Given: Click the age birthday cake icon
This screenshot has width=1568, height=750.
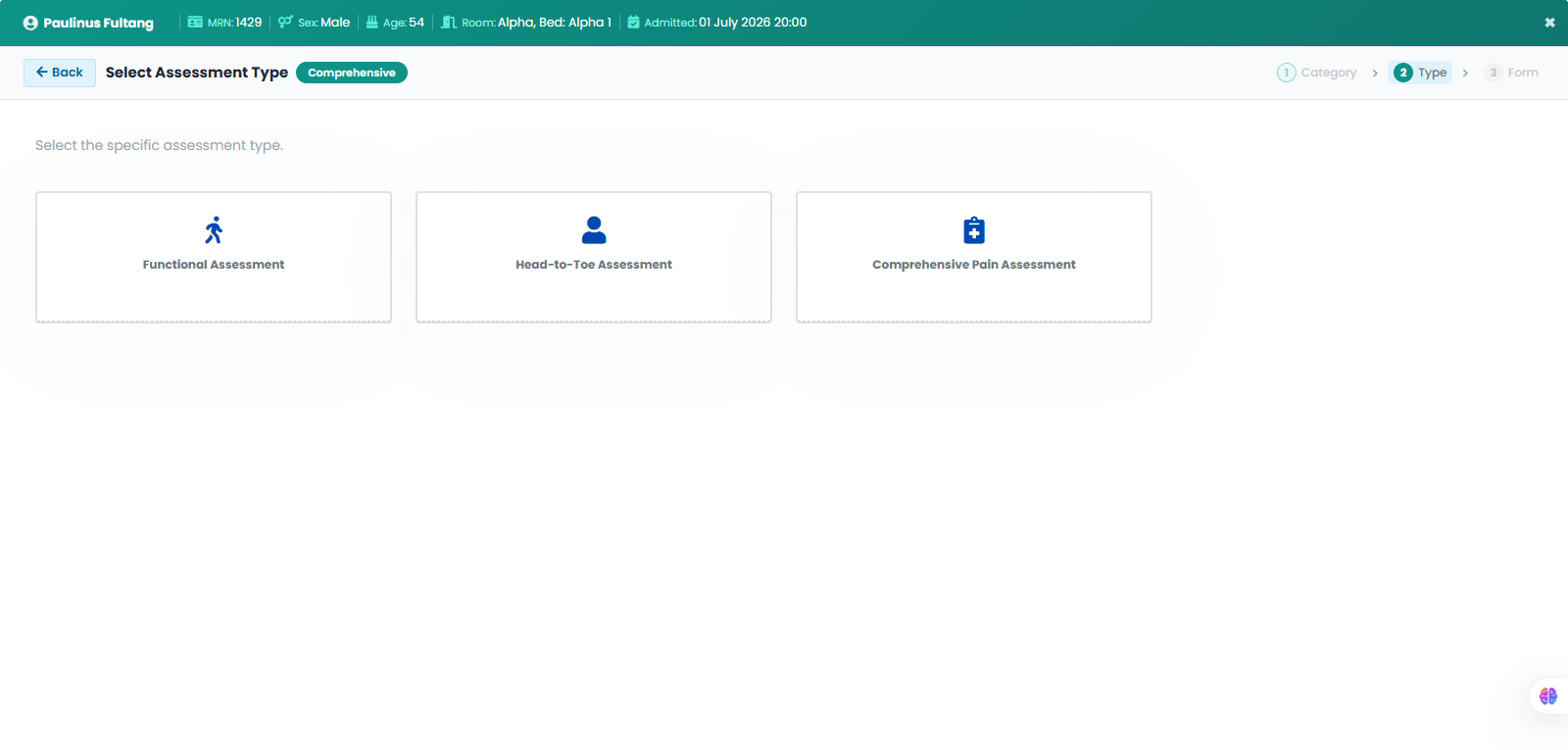Looking at the screenshot, I should pyautogui.click(x=372, y=22).
